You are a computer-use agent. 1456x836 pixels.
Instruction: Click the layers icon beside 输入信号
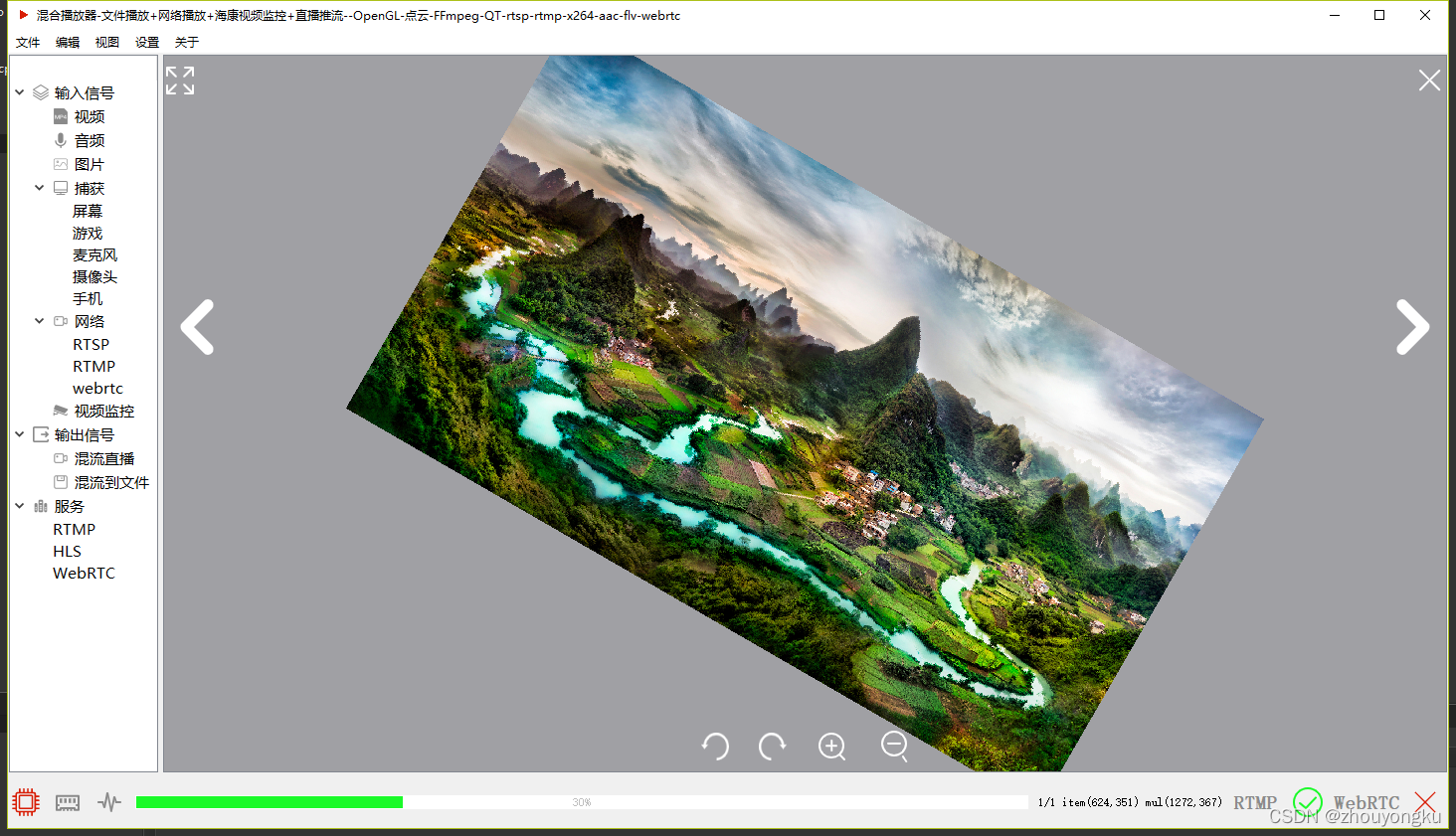coord(41,92)
